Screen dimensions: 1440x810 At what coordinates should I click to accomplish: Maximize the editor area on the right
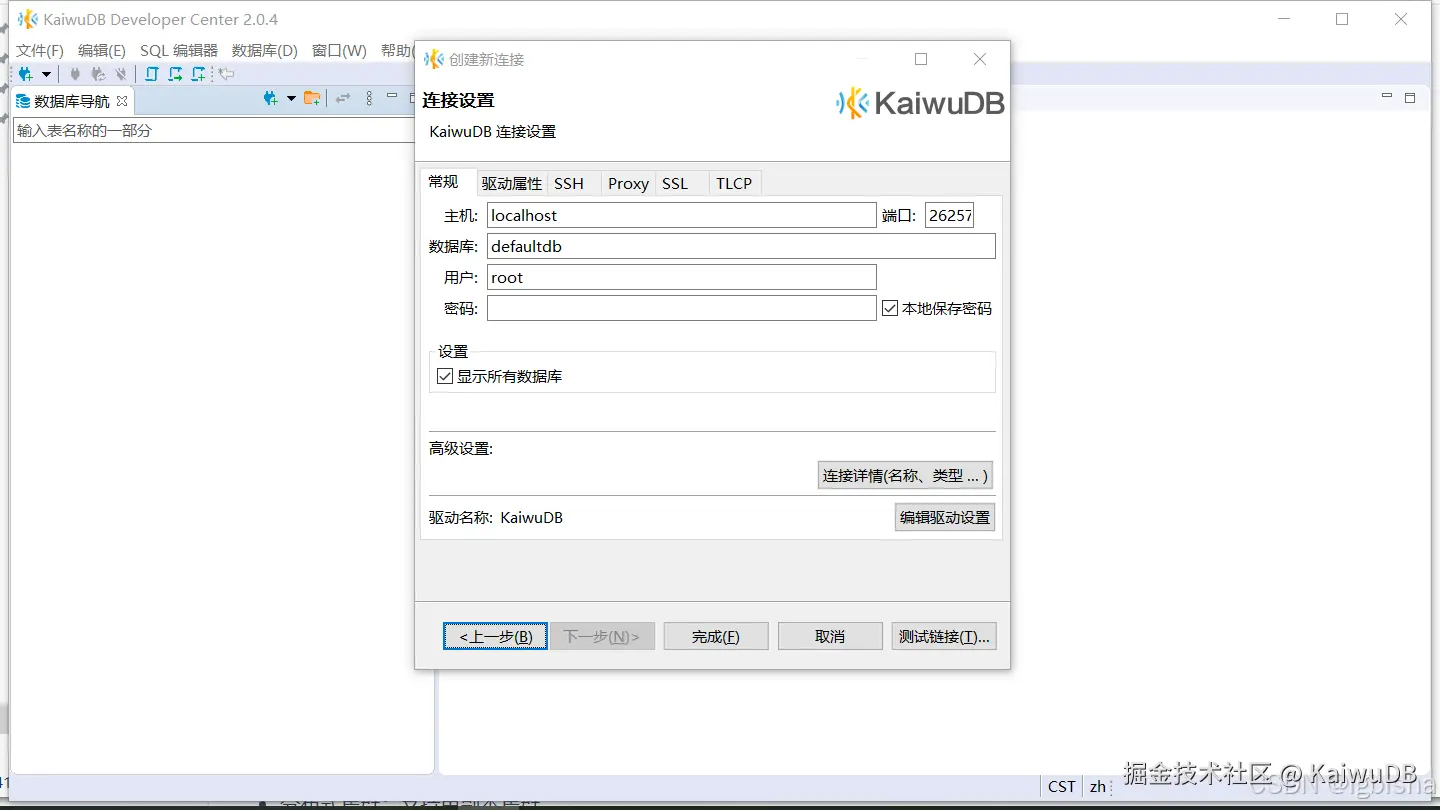click(1410, 98)
